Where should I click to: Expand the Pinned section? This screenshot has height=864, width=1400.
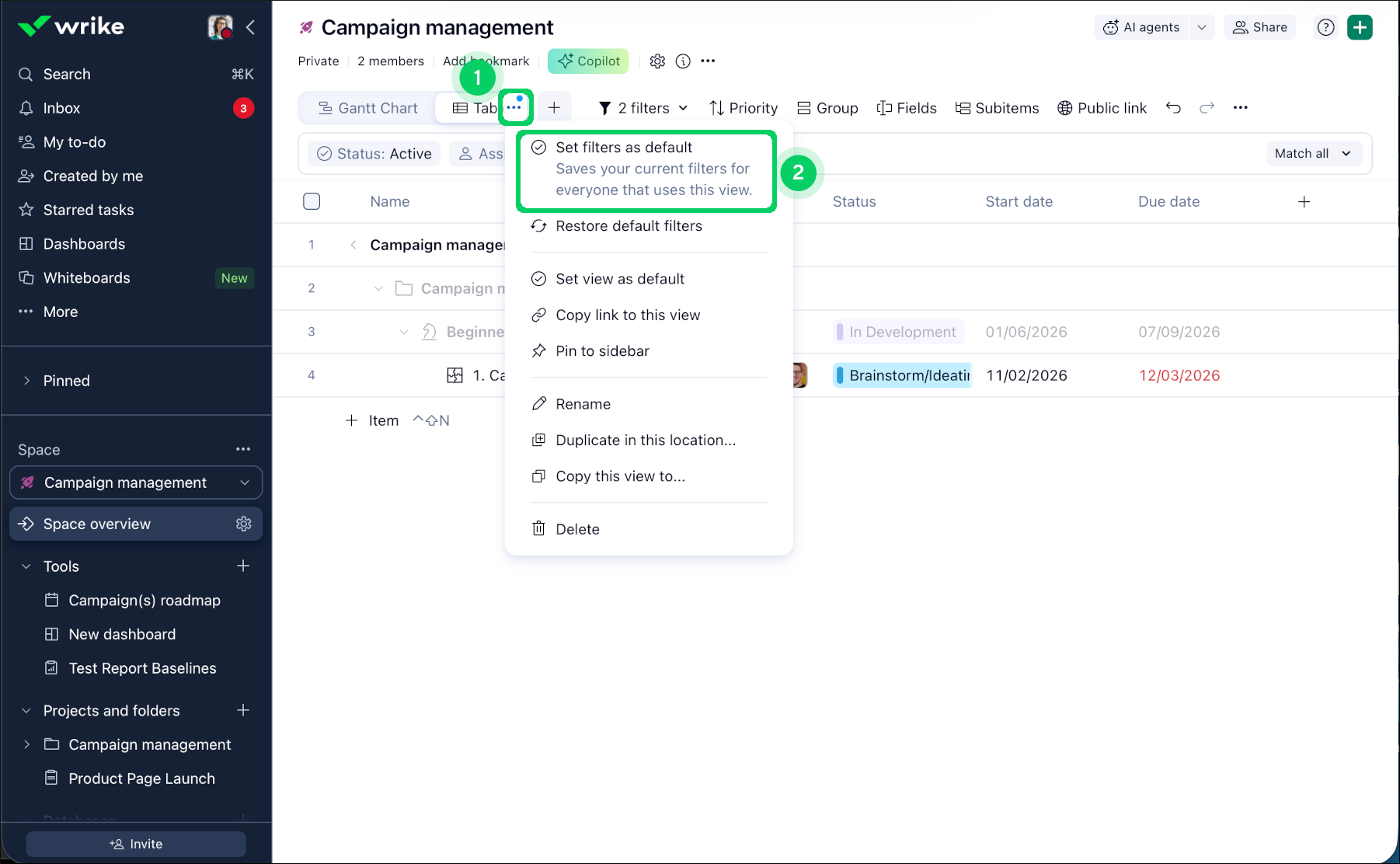[x=27, y=381]
